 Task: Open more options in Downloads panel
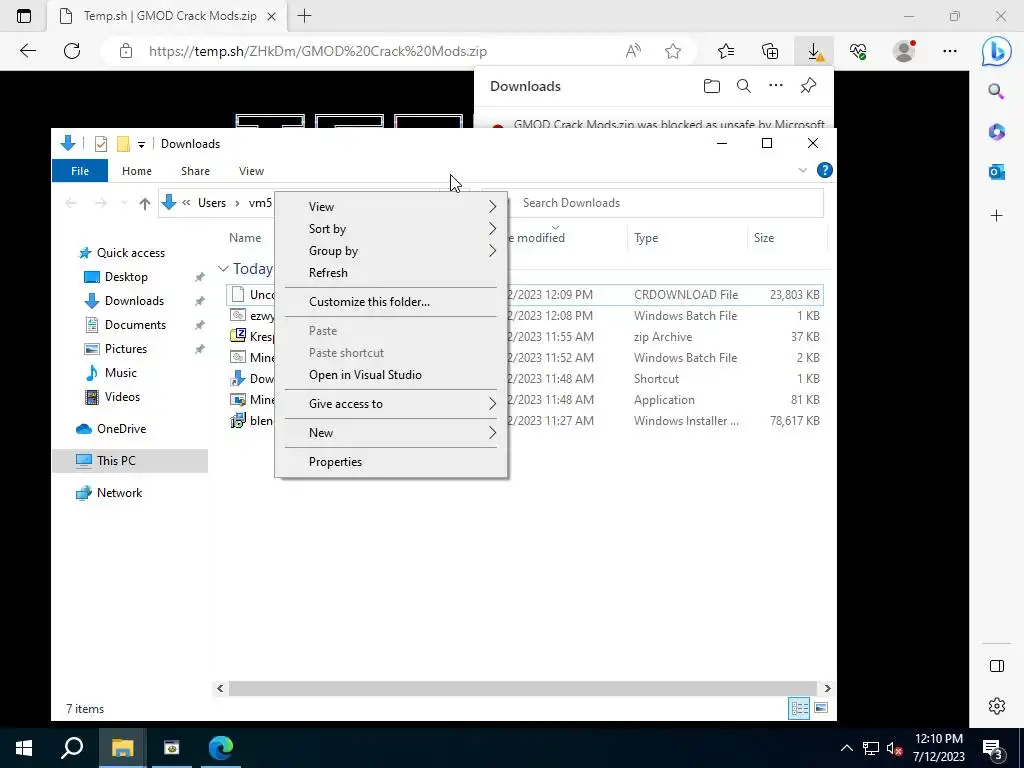[x=776, y=86]
